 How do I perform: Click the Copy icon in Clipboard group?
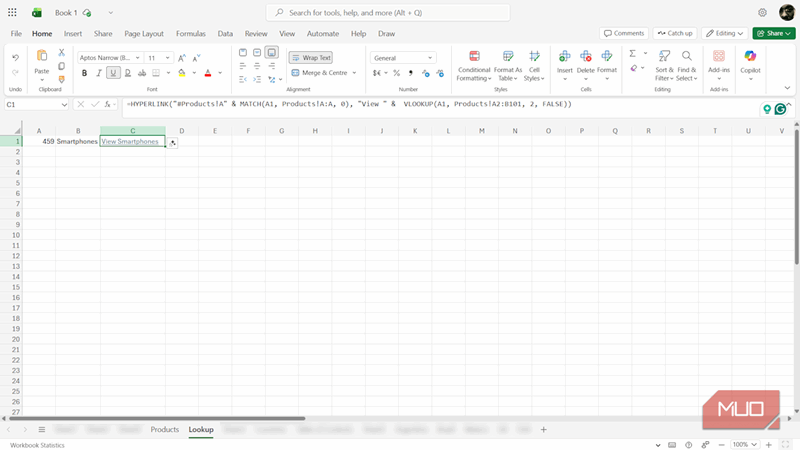pyautogui.click(x=61, y=66)
